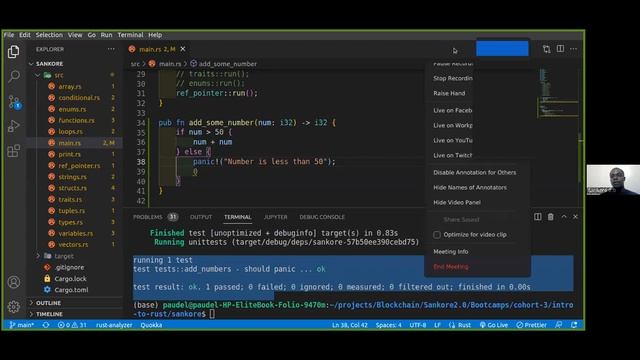Screen dimensions: 640x360
Task: Collapse the src folder
Action: 38,75
